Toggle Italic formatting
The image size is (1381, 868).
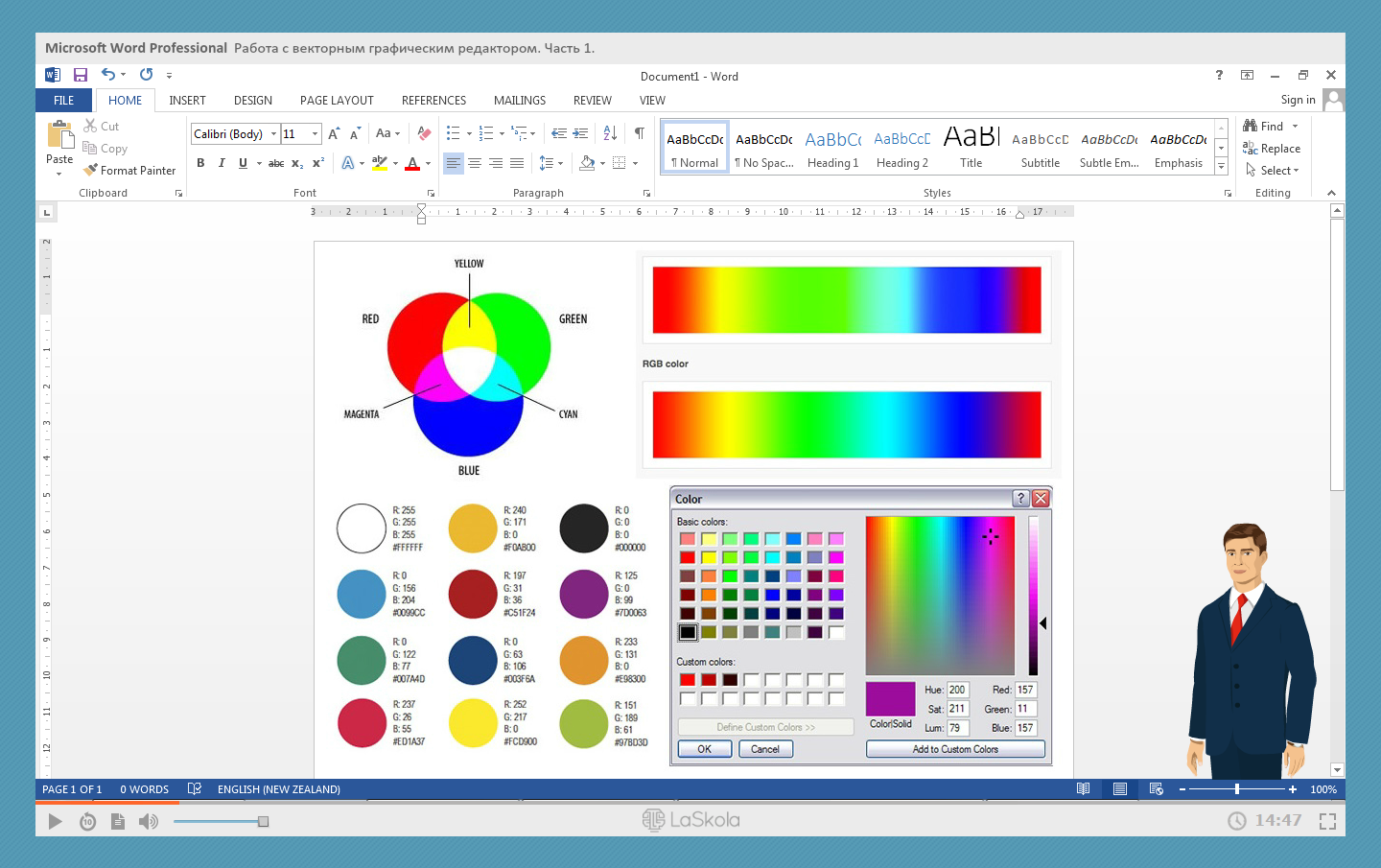[x=222, y=163]
